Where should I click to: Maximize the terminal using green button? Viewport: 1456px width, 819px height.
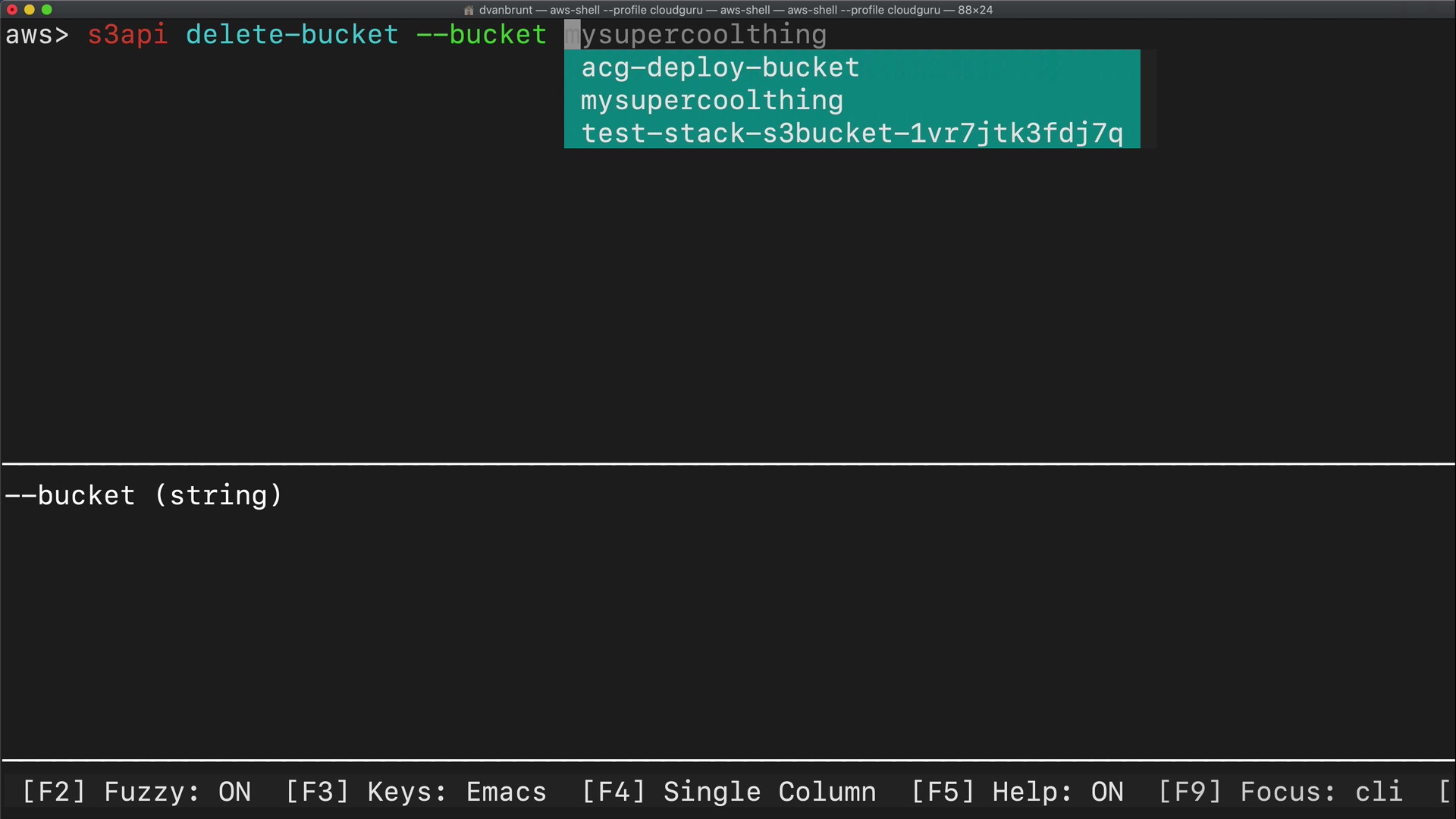pos(47,10)
